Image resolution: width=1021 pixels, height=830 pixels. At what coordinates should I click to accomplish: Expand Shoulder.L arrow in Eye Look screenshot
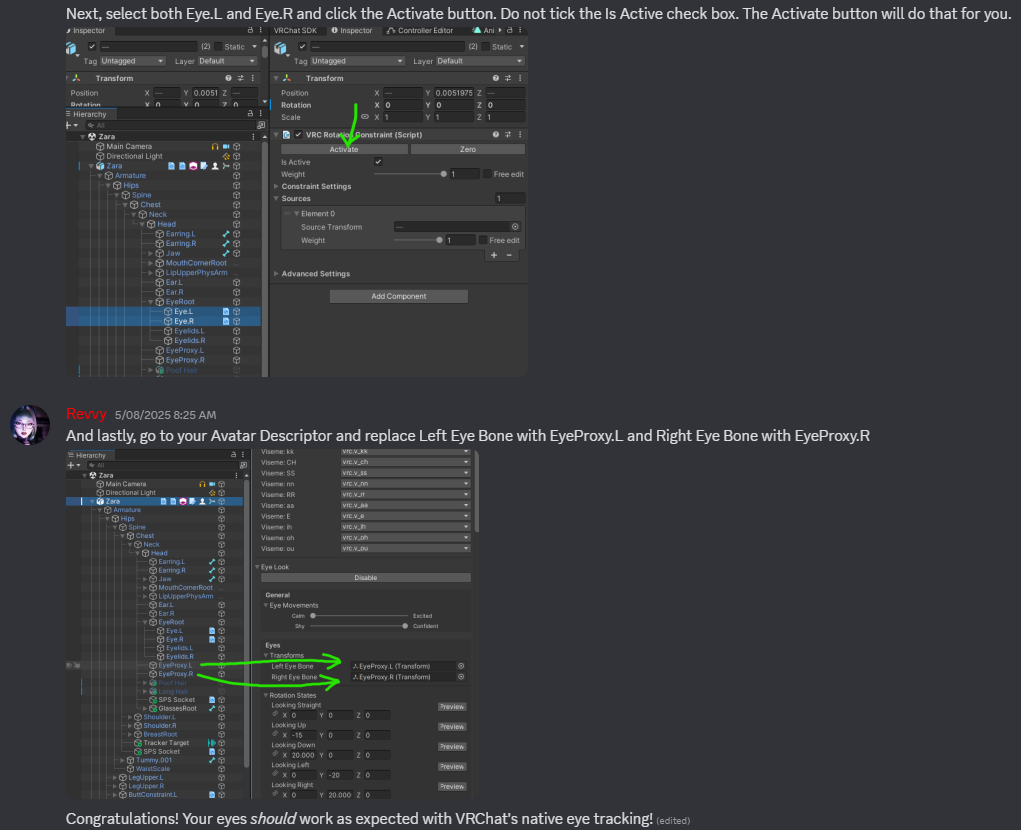[130, 717]
